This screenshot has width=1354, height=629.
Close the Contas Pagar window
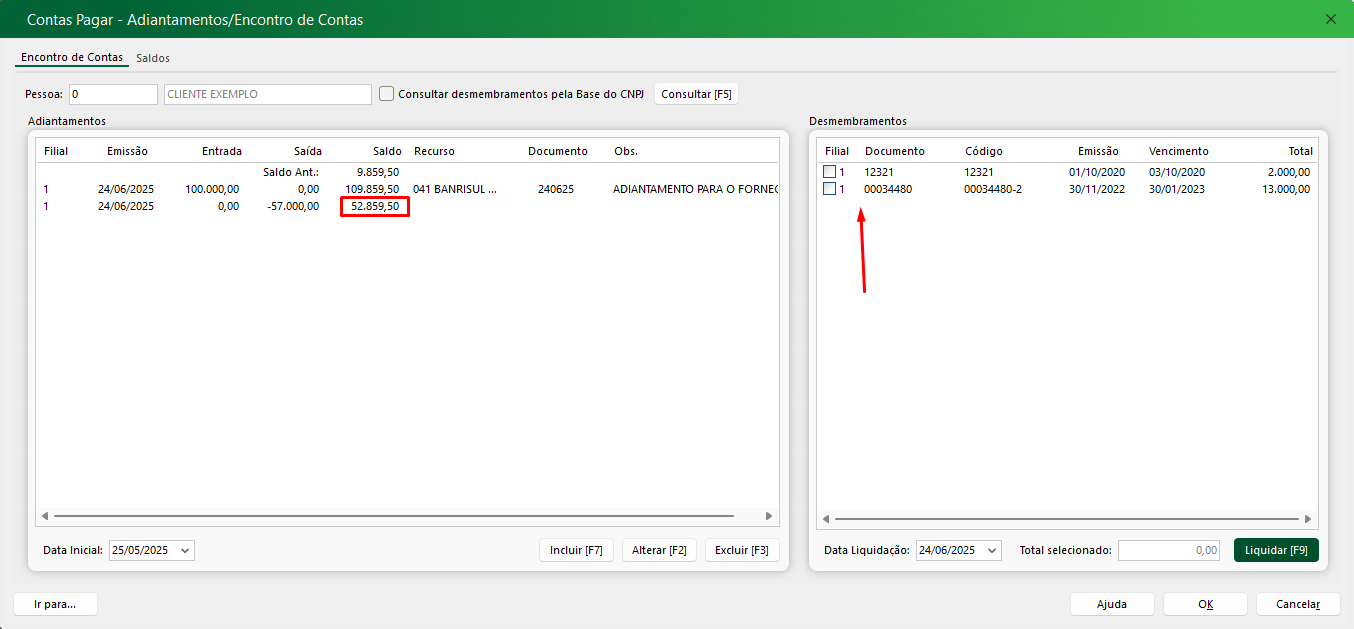[1330, 19]
